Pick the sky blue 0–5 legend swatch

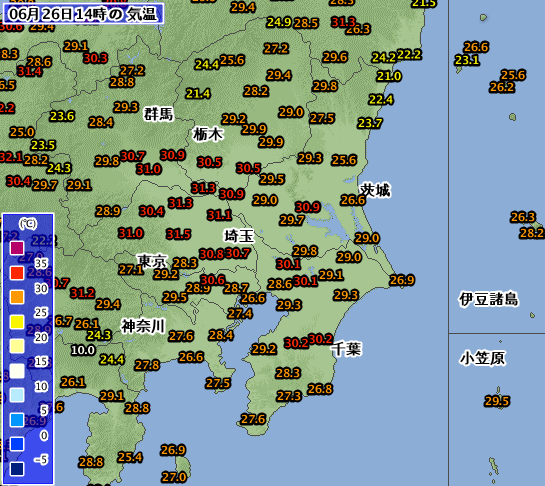(17, 420)
